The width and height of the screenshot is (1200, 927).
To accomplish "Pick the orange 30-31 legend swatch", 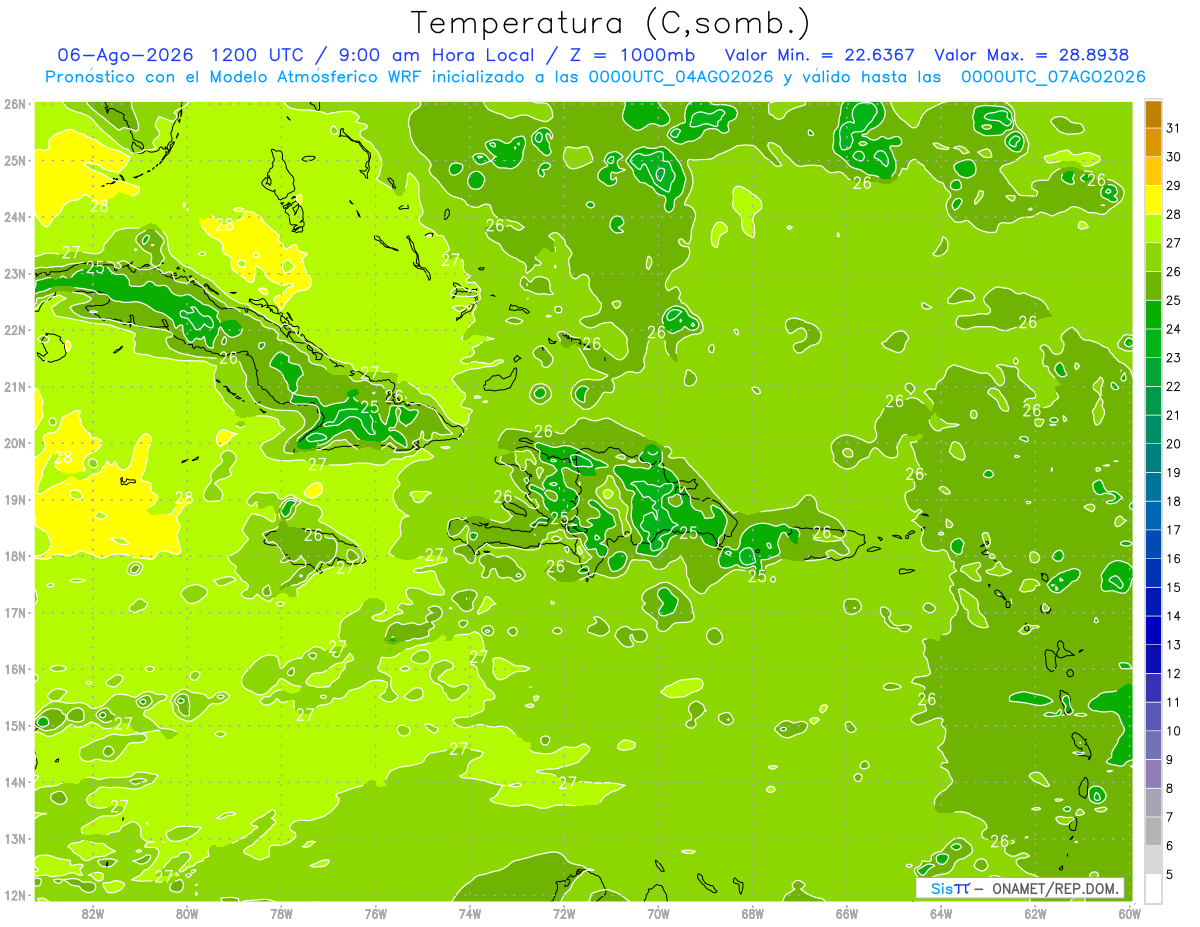I will (1153, 142).
